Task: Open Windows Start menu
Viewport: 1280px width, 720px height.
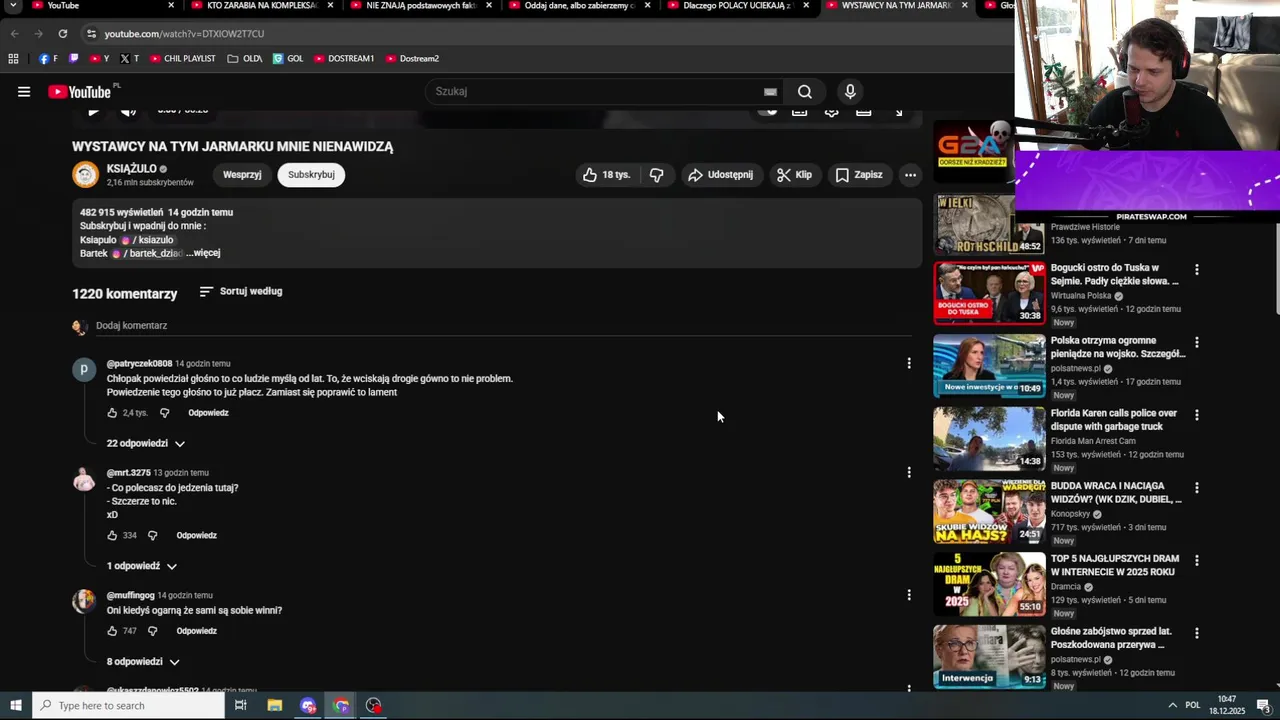Action: [16, 706]
